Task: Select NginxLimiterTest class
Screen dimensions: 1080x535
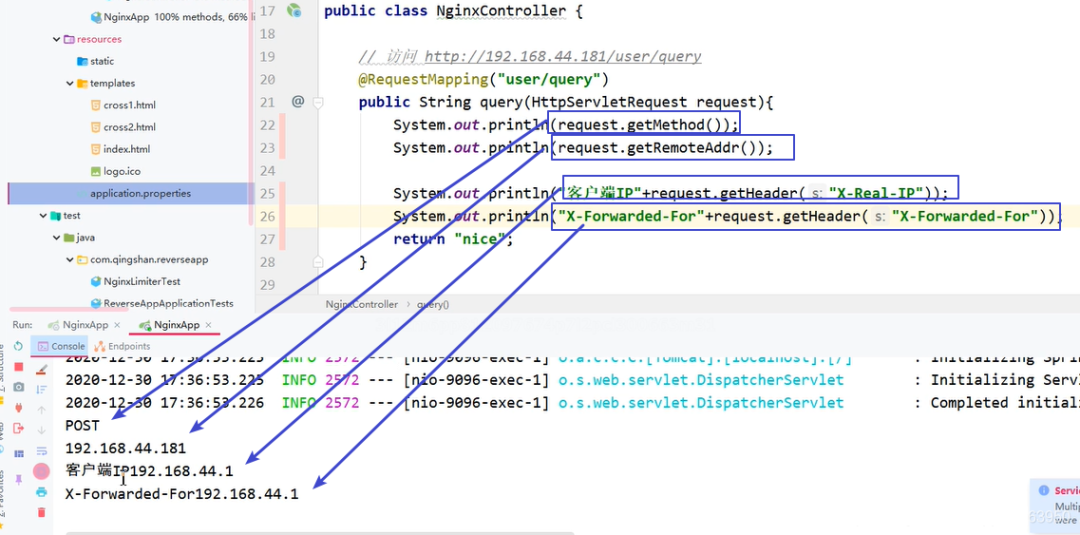Action: 136,282
